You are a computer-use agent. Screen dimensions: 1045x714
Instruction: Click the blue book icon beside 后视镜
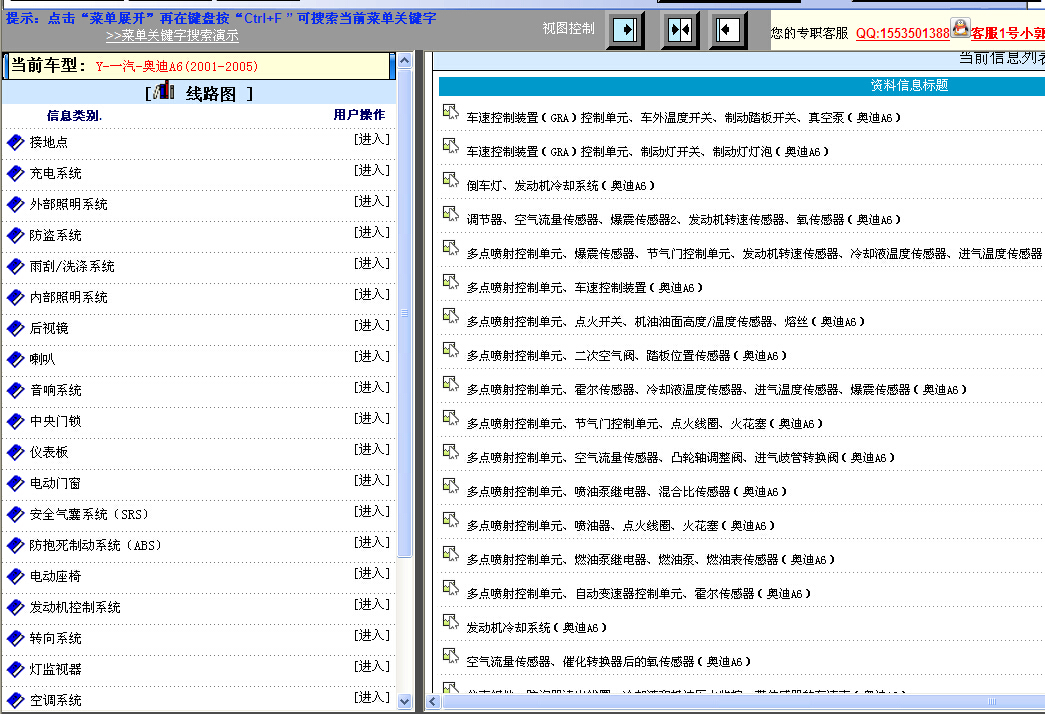(15, 328)
